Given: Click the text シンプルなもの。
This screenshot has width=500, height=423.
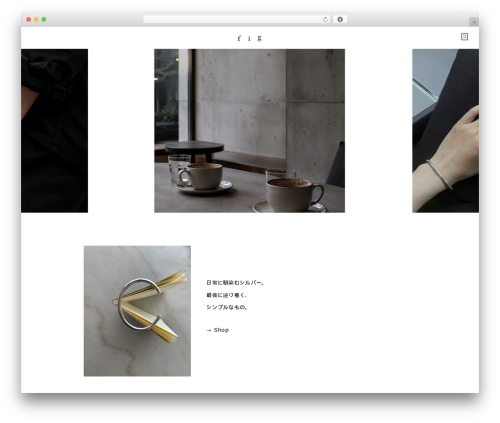Looking at the screenshot, I should tap(227, 307).
